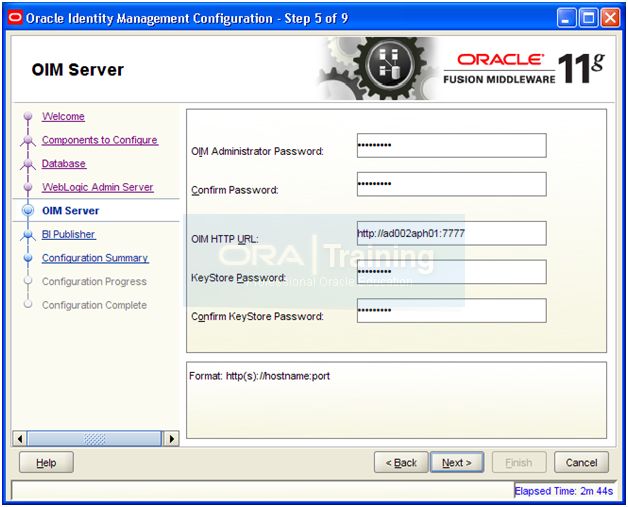Click sidebar scrollbar left arrow
The width and height of the screenshot is (628, 507).
click(20, 439)
